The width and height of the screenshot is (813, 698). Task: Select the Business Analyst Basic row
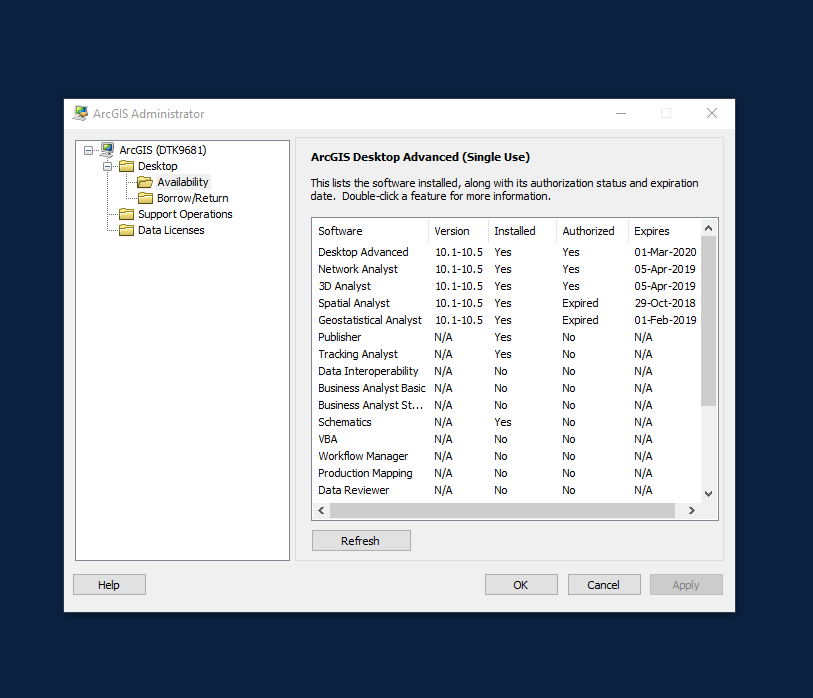pos(507,388)
